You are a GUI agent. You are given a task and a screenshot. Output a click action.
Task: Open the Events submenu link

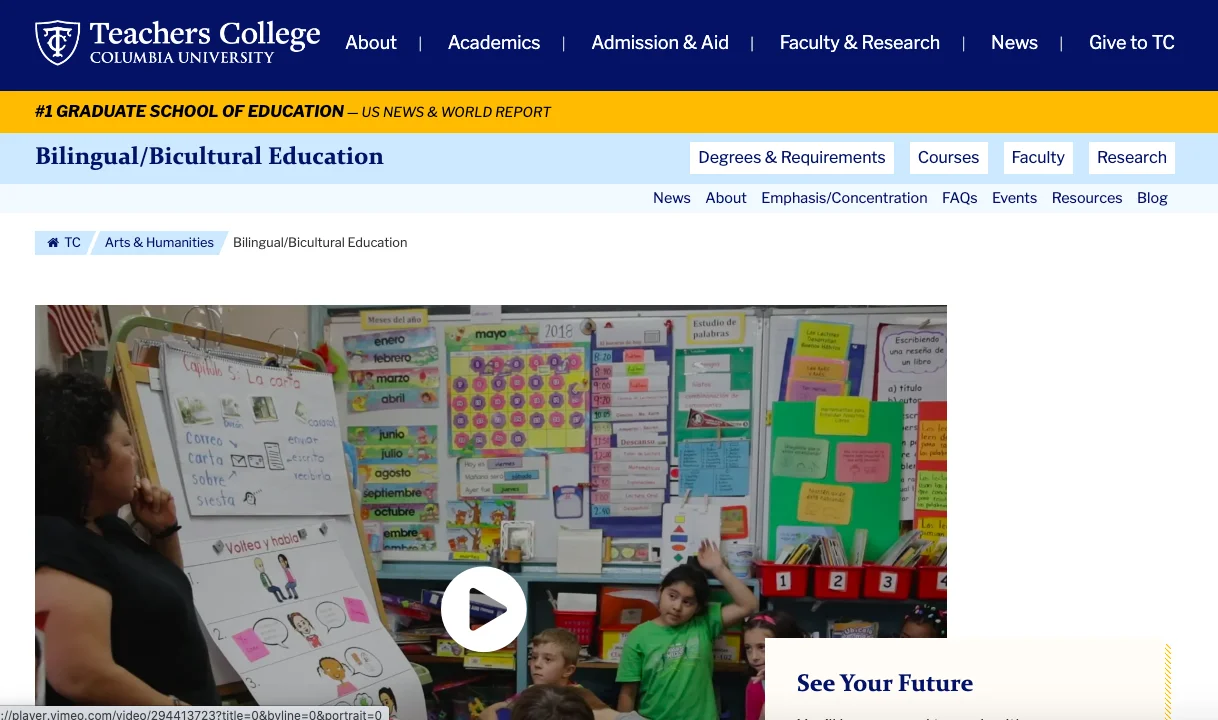(1014, 198)
